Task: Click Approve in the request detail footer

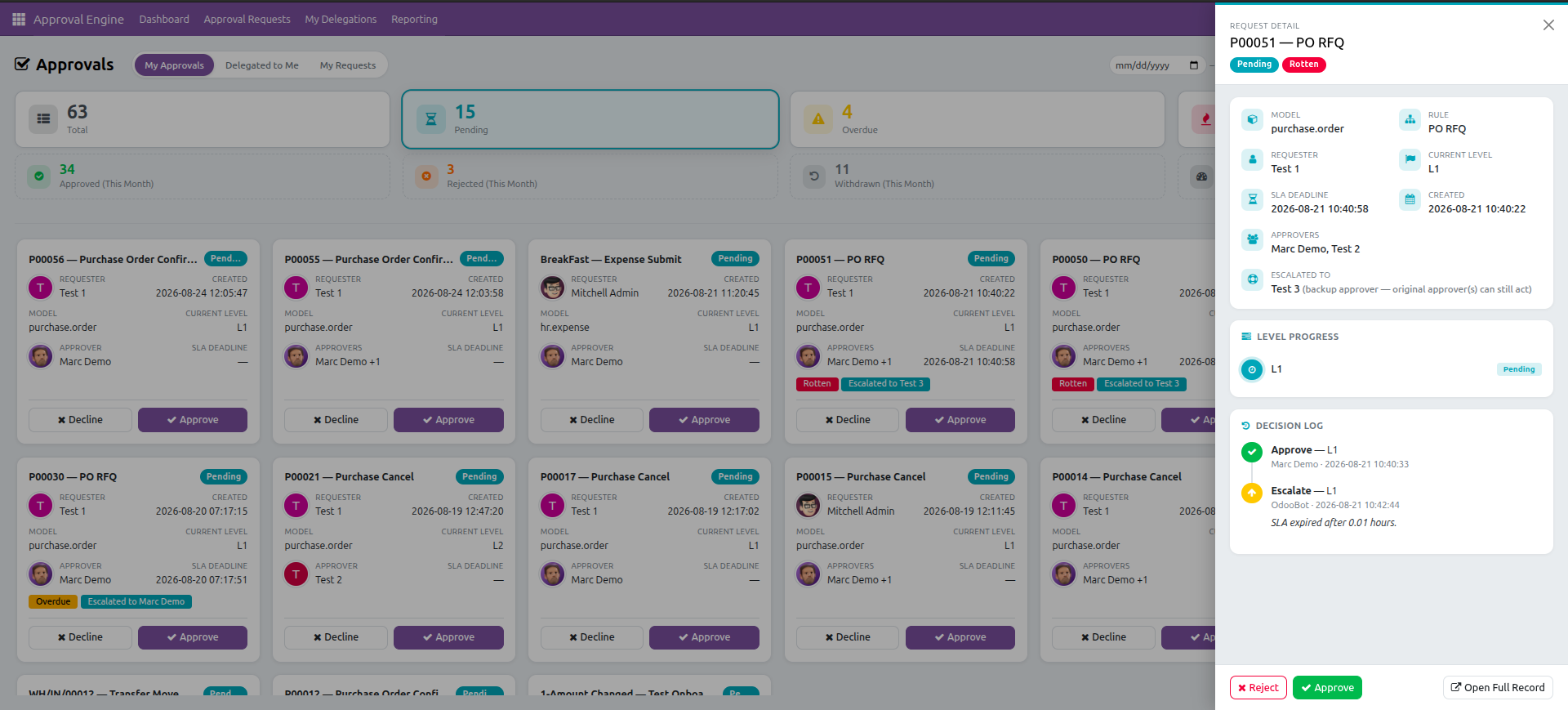Action: 1327,688
